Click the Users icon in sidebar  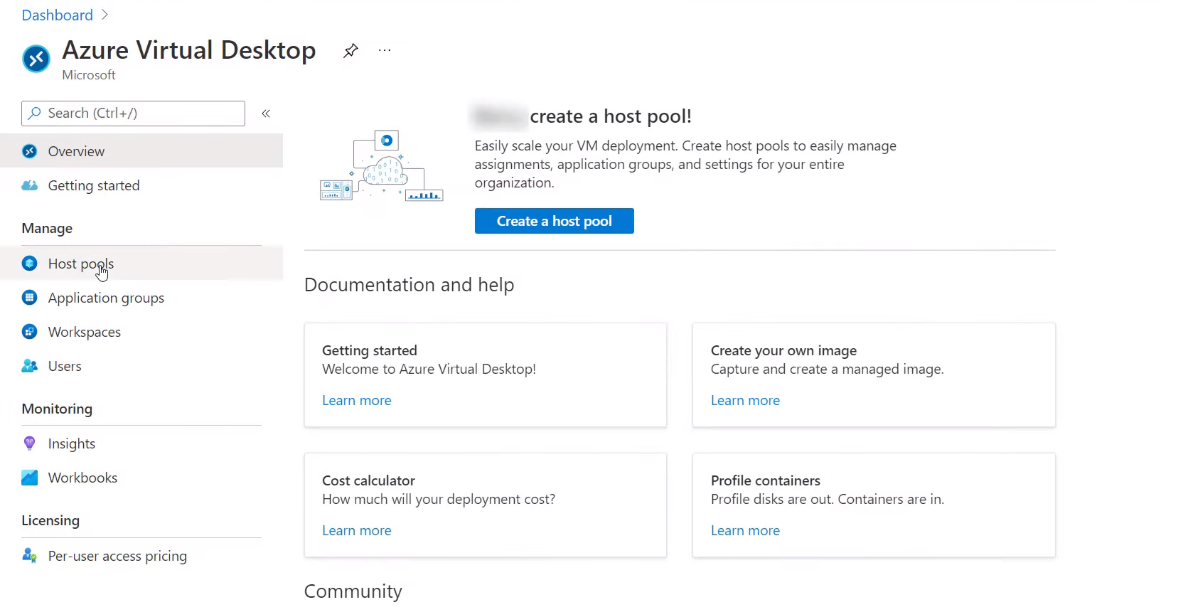tap(30, 366)
